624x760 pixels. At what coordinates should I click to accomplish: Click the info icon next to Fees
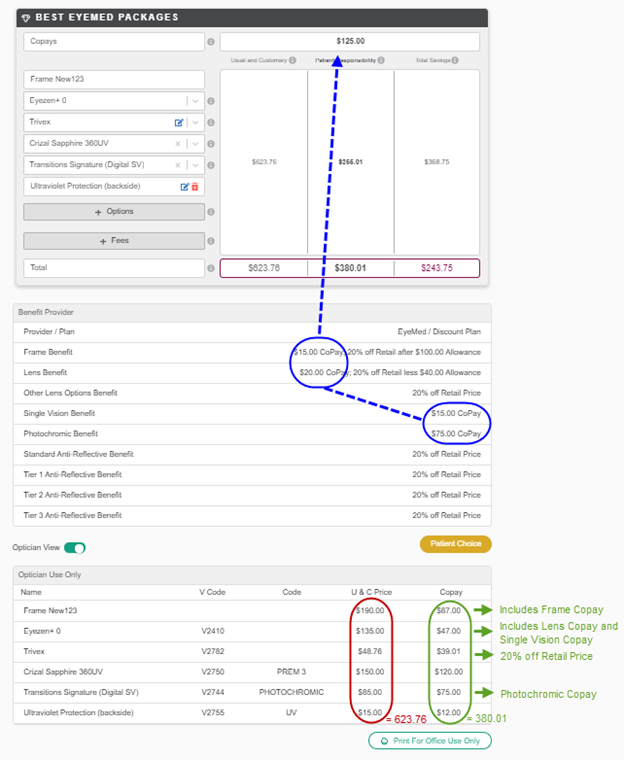211,241
